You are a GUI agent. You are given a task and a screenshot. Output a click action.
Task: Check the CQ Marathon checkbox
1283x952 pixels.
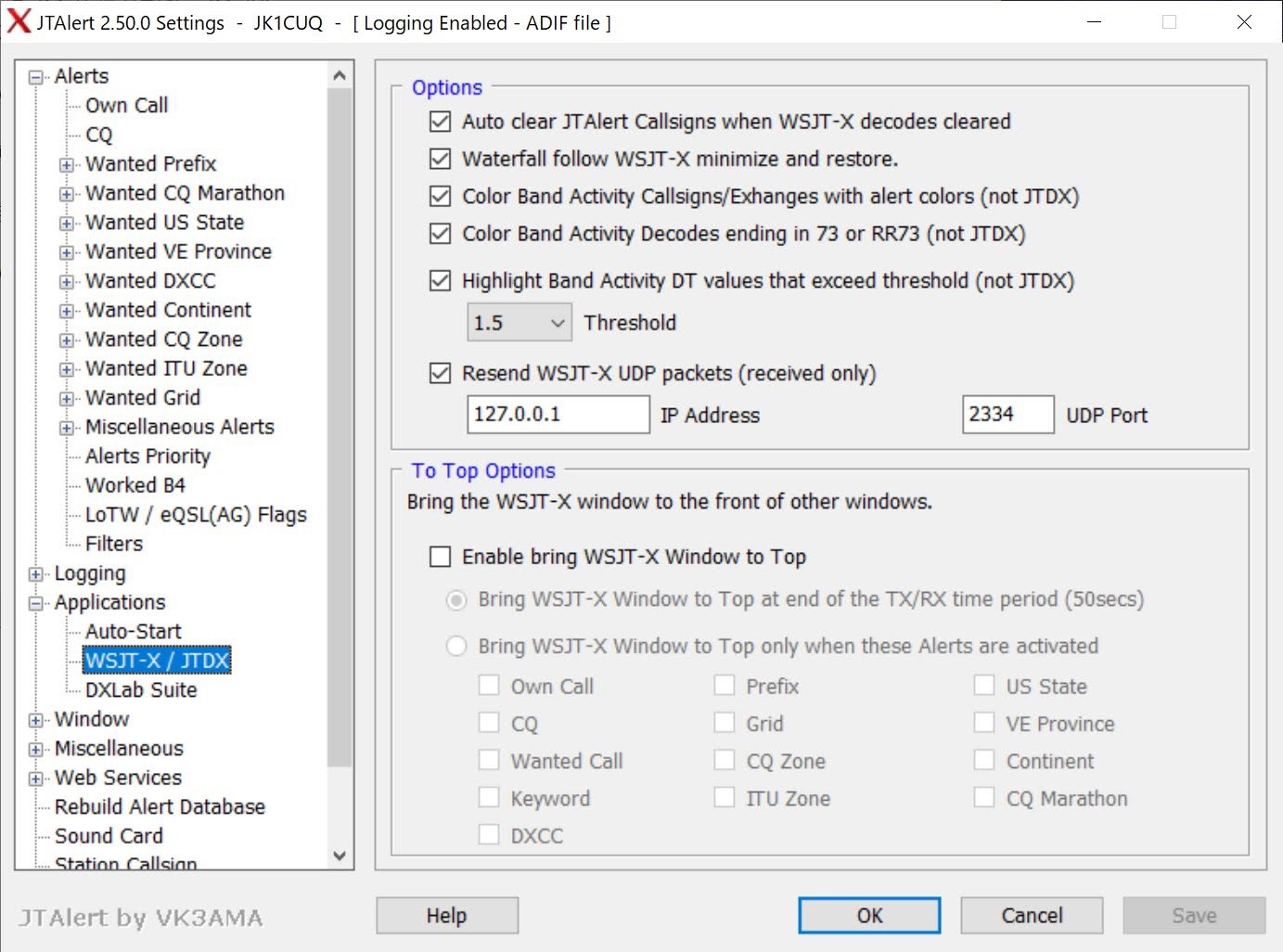tap(984, 798)
